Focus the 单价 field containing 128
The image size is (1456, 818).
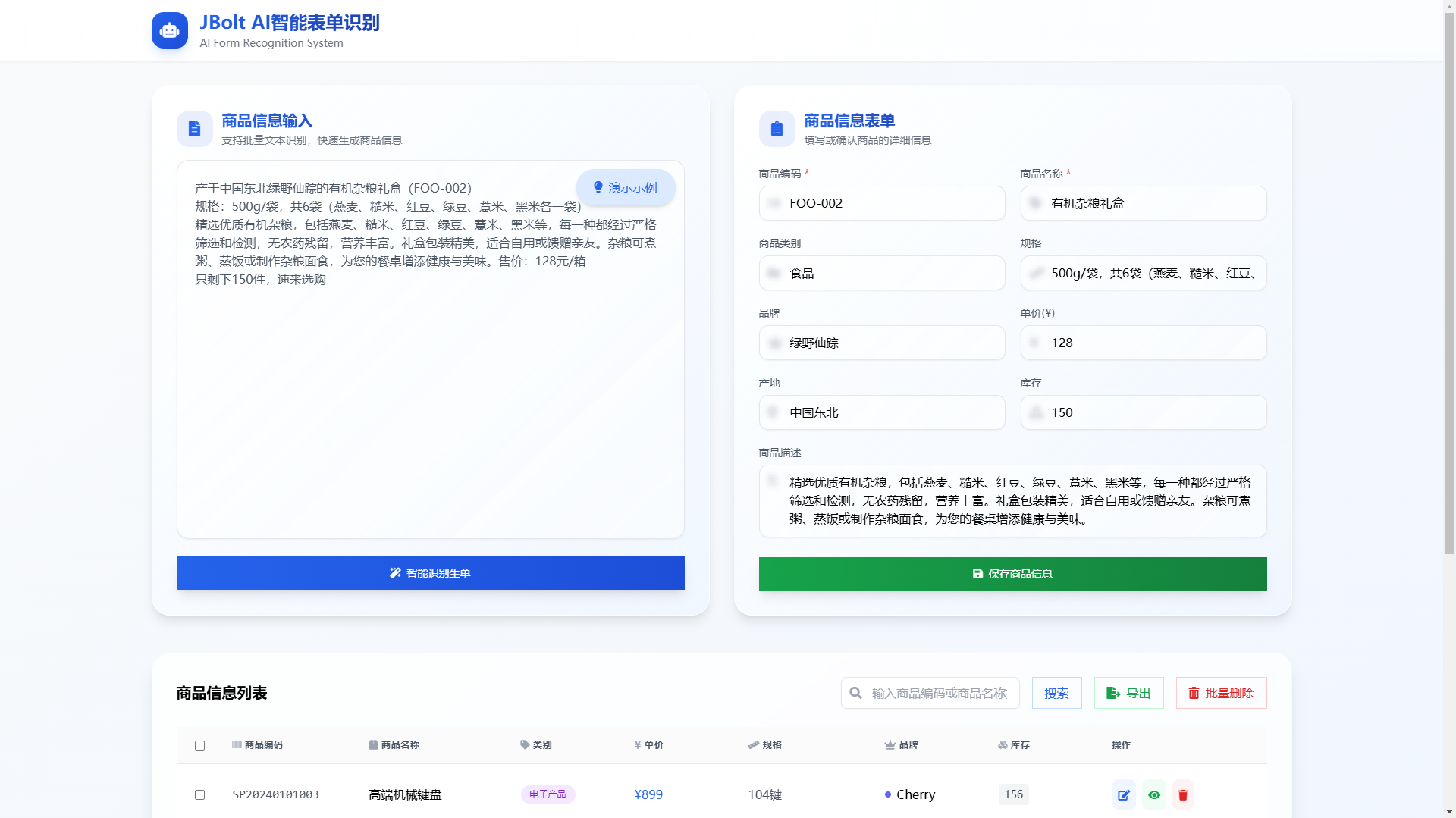click(1144, 343)
